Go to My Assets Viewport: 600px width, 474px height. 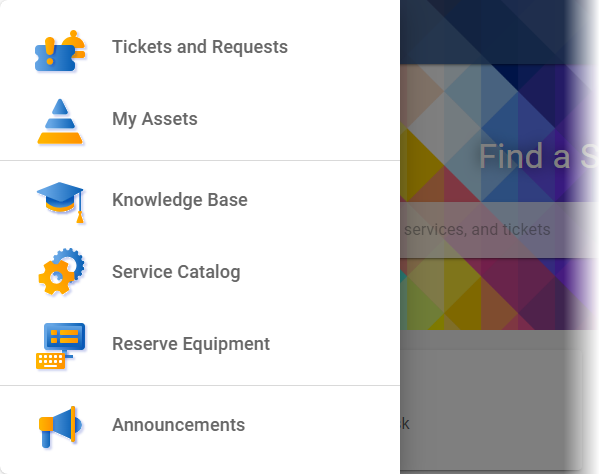click(x=200, y=119)
